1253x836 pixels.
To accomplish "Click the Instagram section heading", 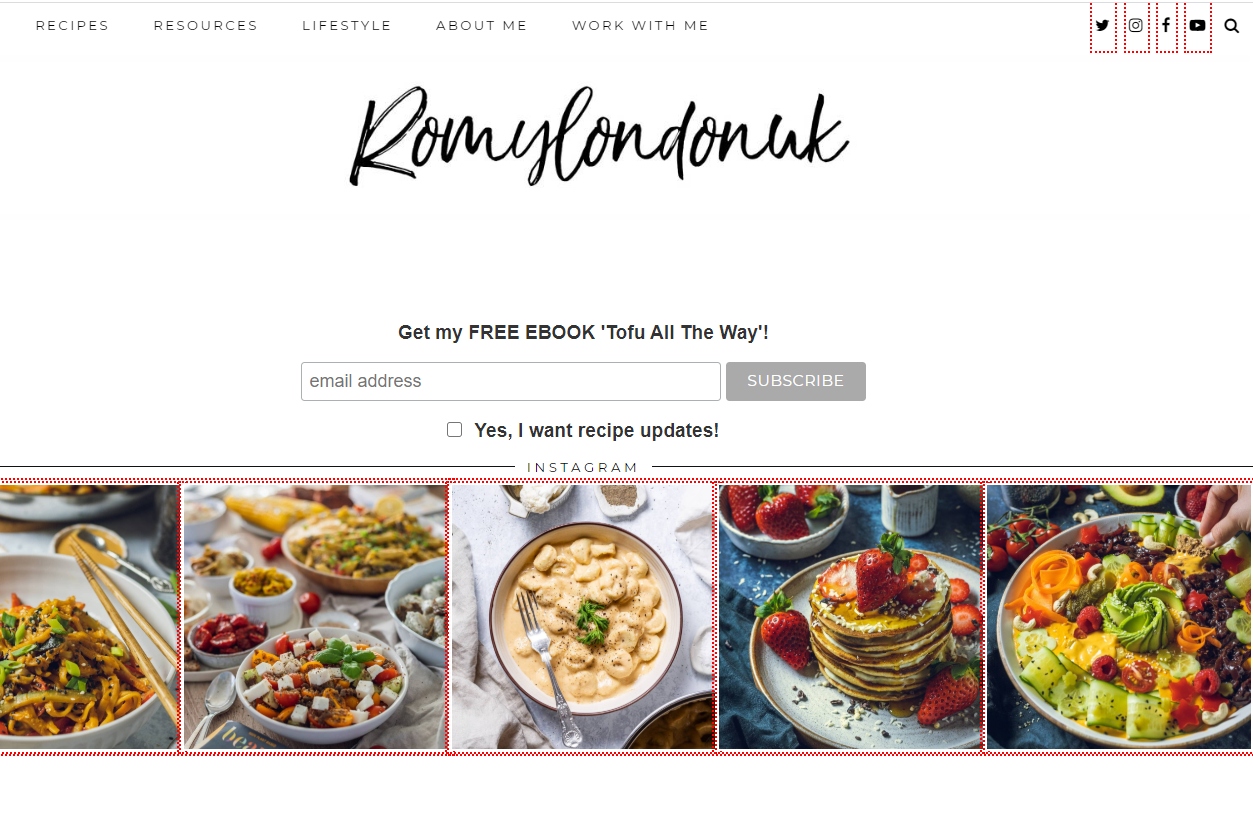I will click(583, 467).
